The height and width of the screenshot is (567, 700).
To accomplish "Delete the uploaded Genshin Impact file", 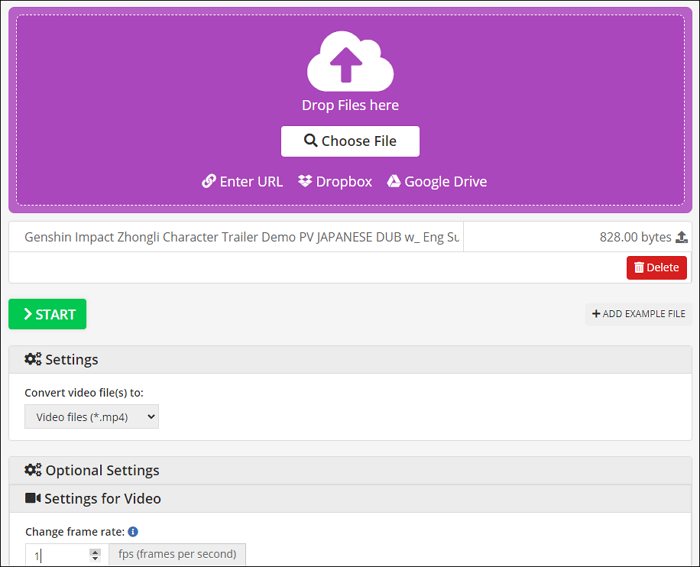I will [x=656, y=267].
